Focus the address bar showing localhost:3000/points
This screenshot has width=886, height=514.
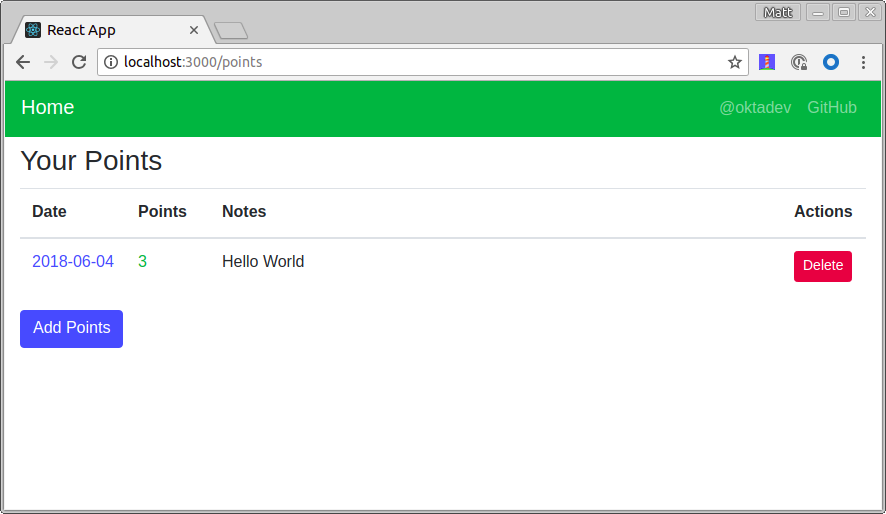pos(420,62)
